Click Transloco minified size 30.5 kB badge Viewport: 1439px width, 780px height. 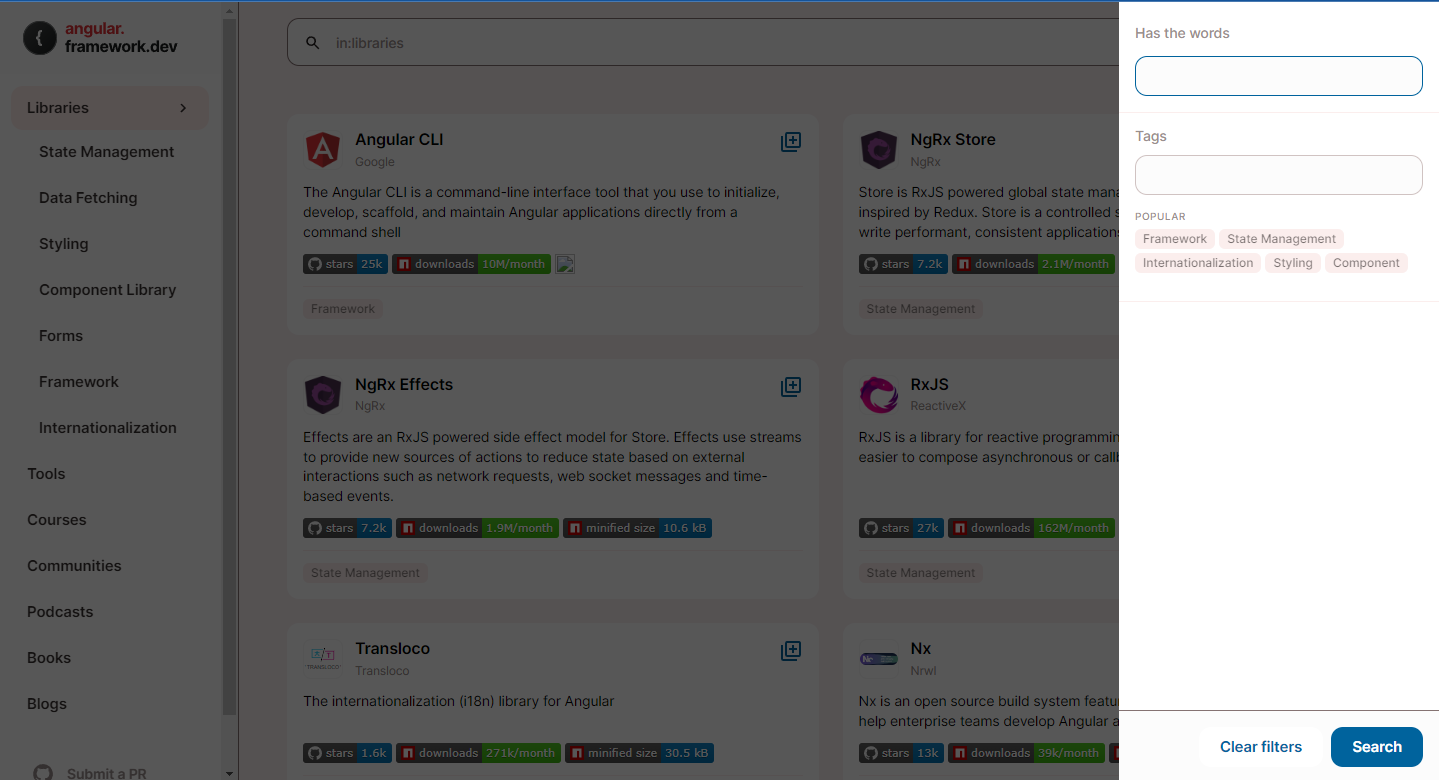639,753
